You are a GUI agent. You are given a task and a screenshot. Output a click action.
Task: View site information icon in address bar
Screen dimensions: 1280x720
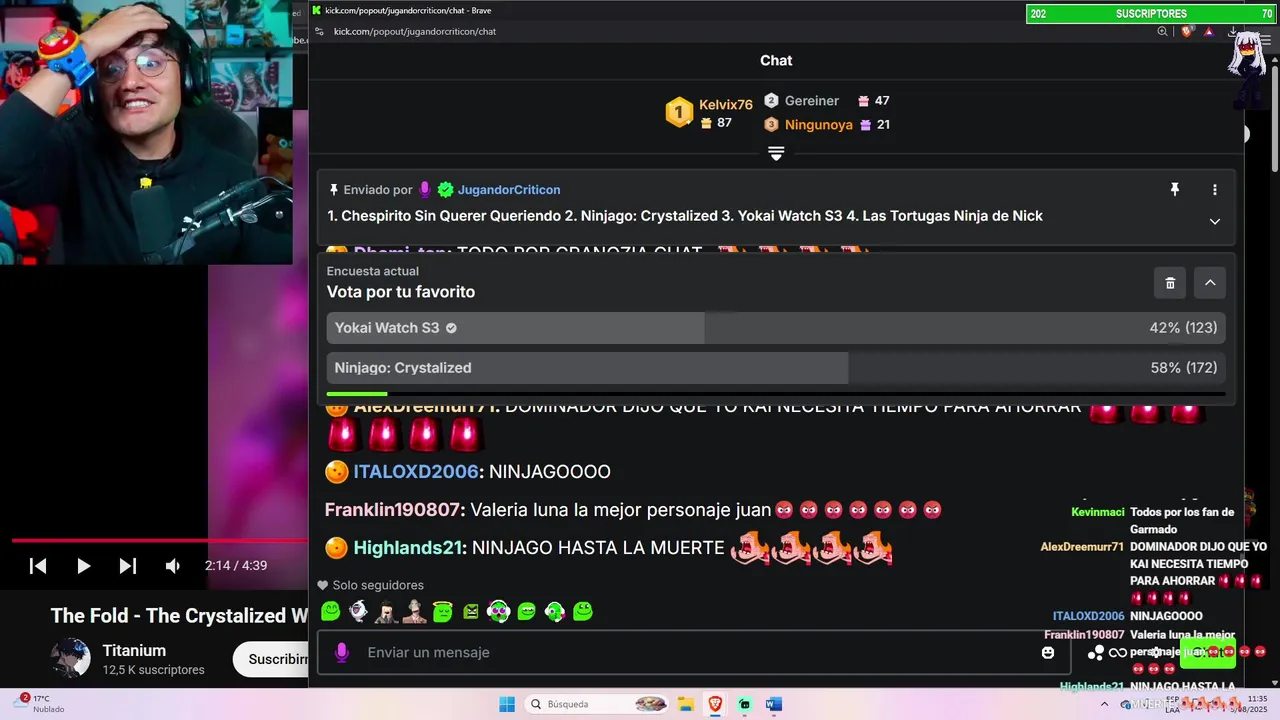click(x=319, y=31)
